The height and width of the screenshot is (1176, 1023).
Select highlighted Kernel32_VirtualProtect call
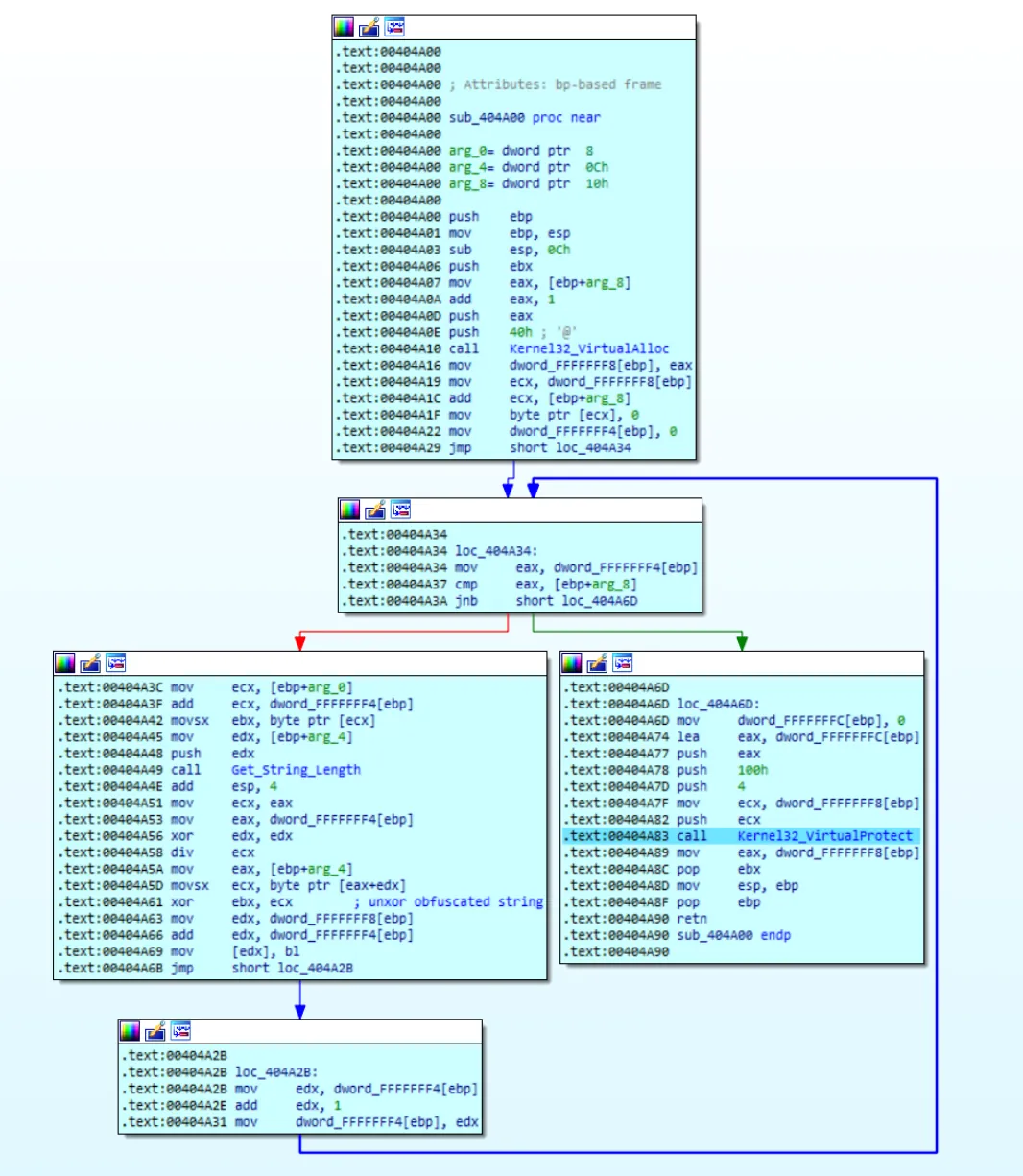pyautogui.click(x=742, y=836)
